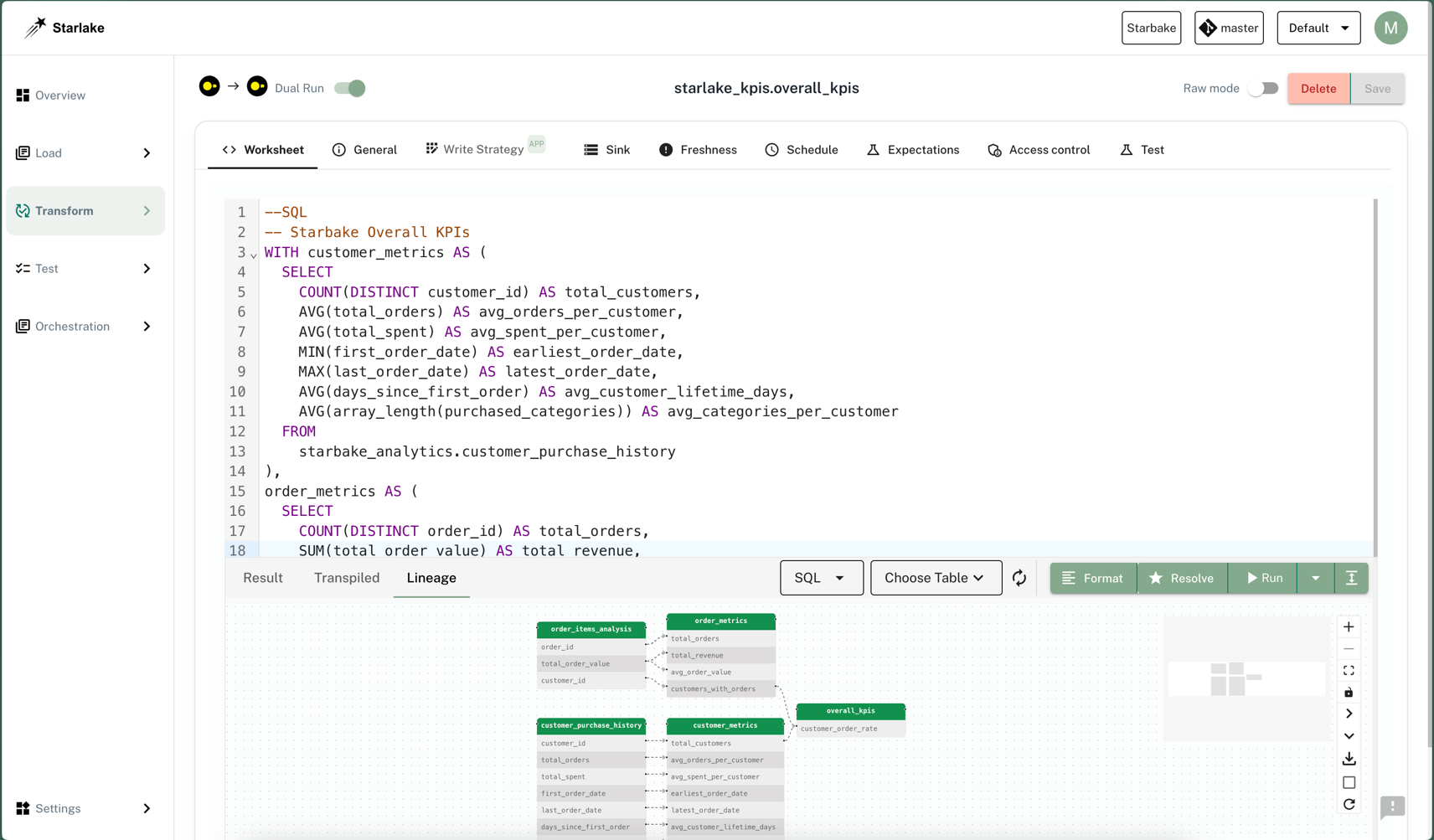Click the square icon in lineage controls
This screenshot has height=840, width=1434.
pyautogui.click(x=1349, y=782)
